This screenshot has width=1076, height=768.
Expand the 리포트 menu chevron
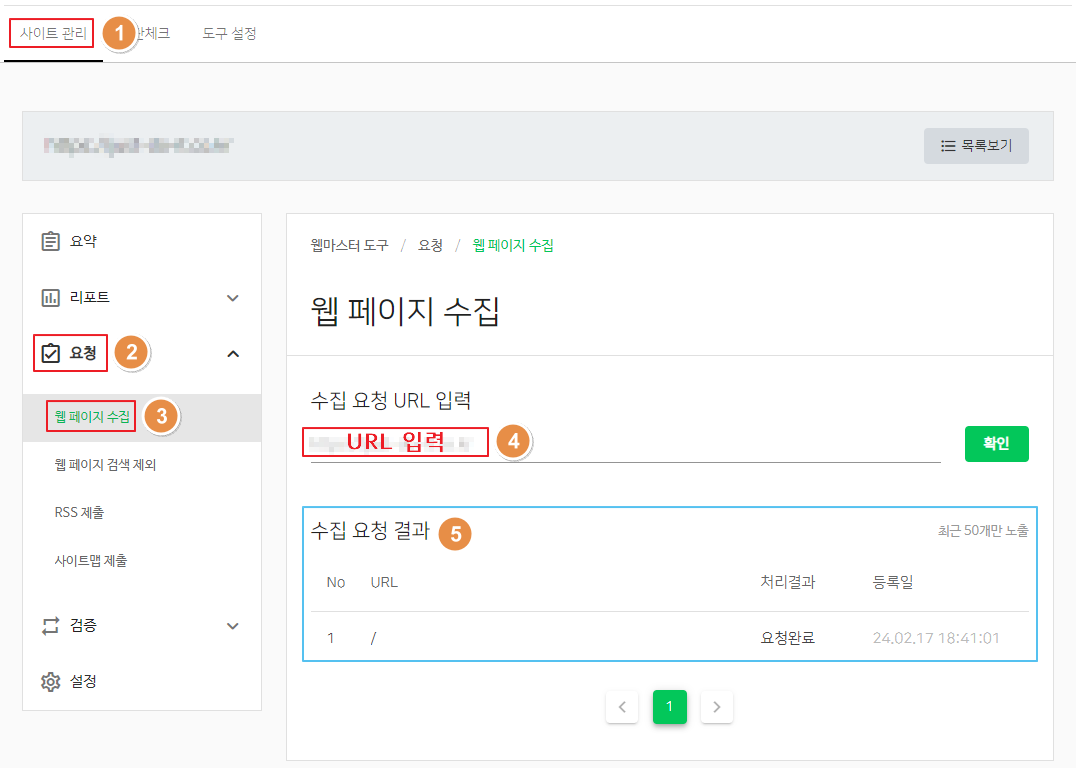[233, 297]
